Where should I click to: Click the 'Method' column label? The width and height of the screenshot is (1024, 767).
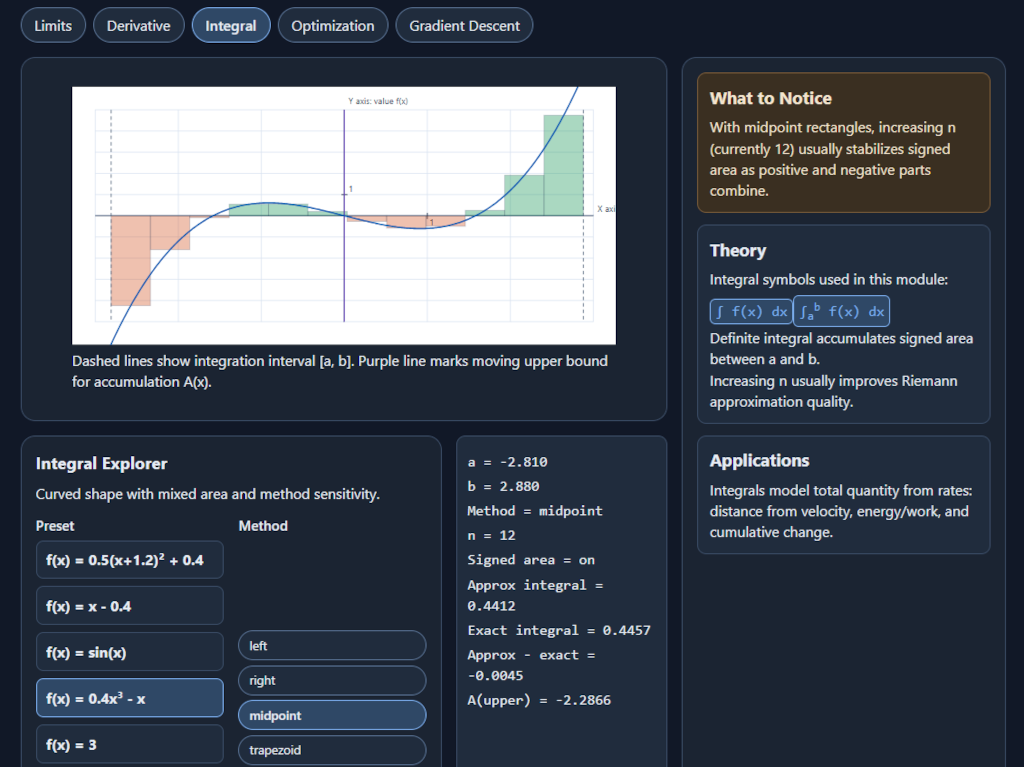(263, 526)
